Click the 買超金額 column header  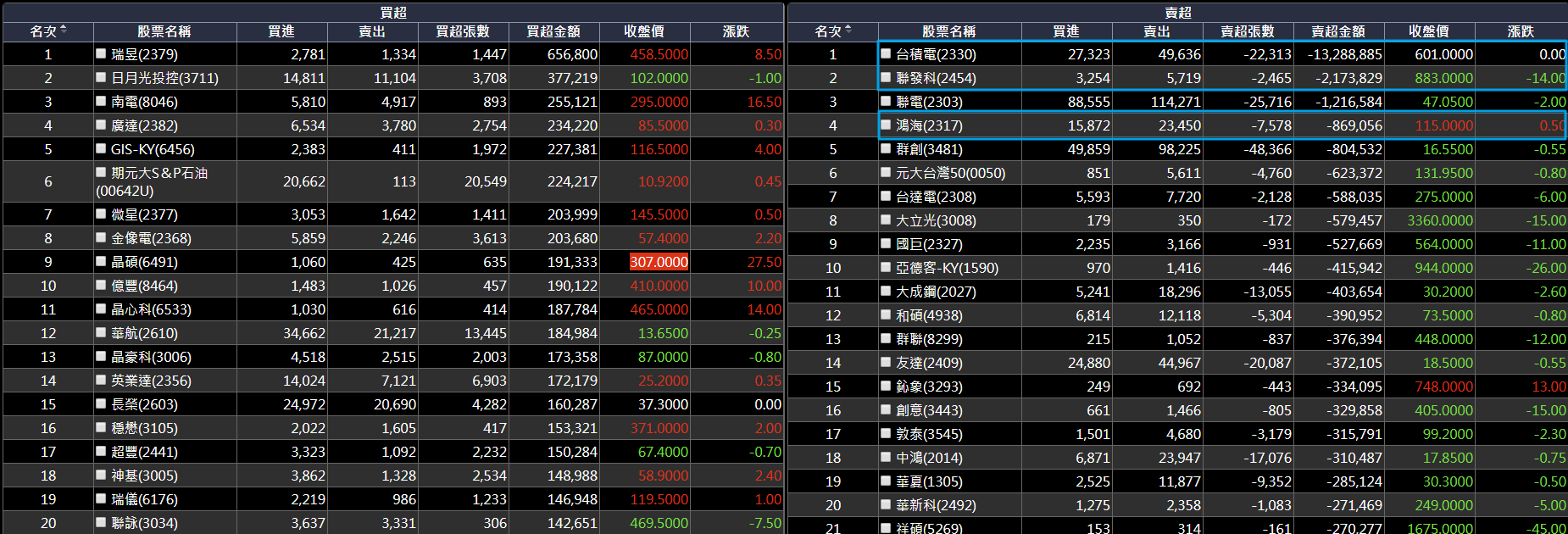(x=553, y=31)
